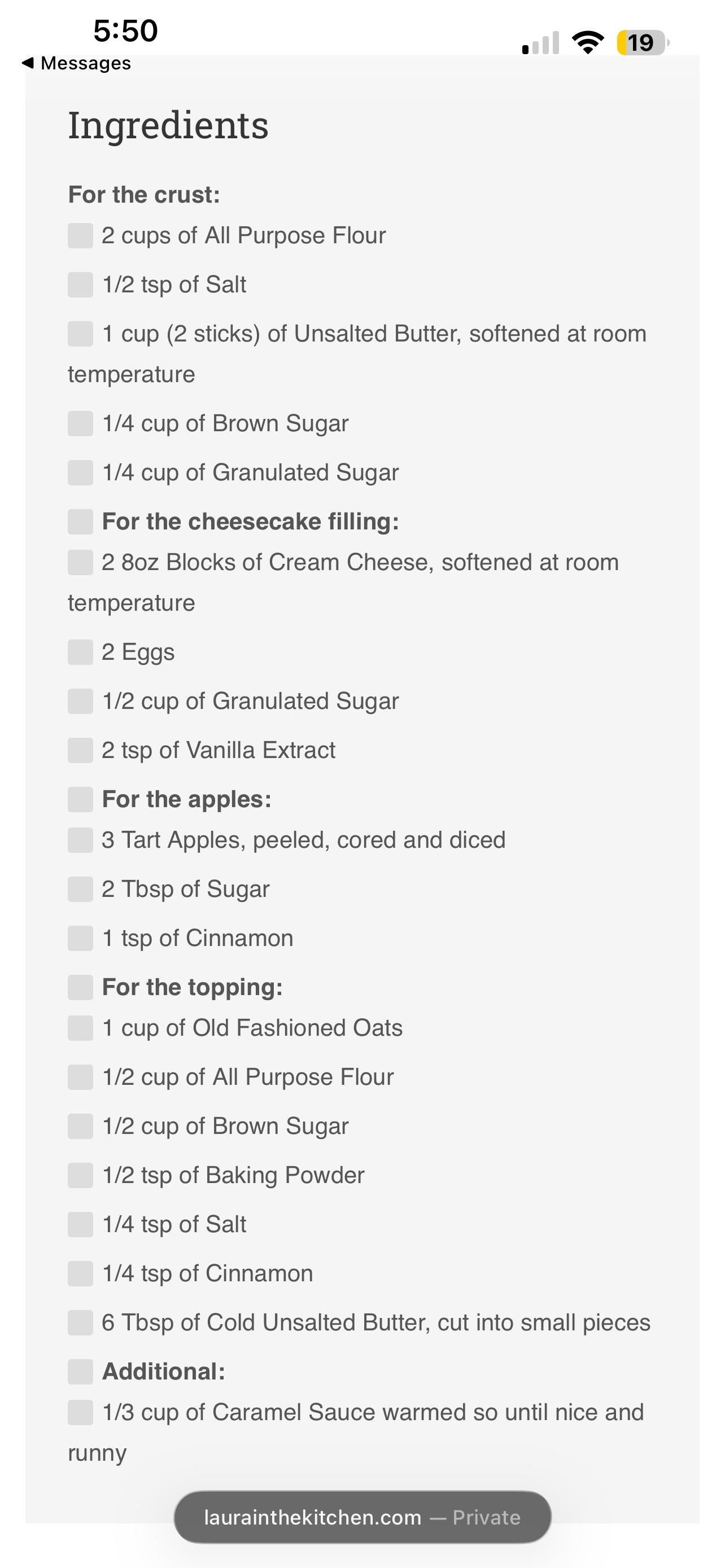The image size is (725, 1568).
Task: Tick the Unsalted Butter 2 sticks checkbox
Action: [80, 334]
